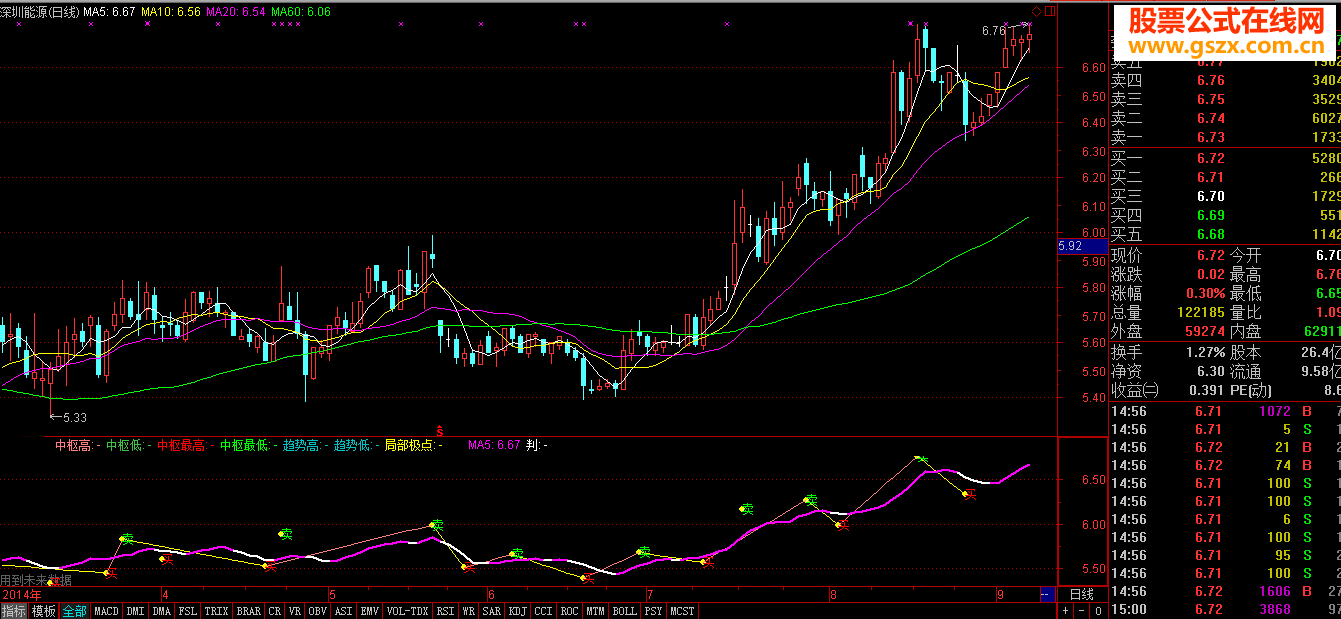
Task: Click the plus zoom button at bottom right
Action: 1066,610
